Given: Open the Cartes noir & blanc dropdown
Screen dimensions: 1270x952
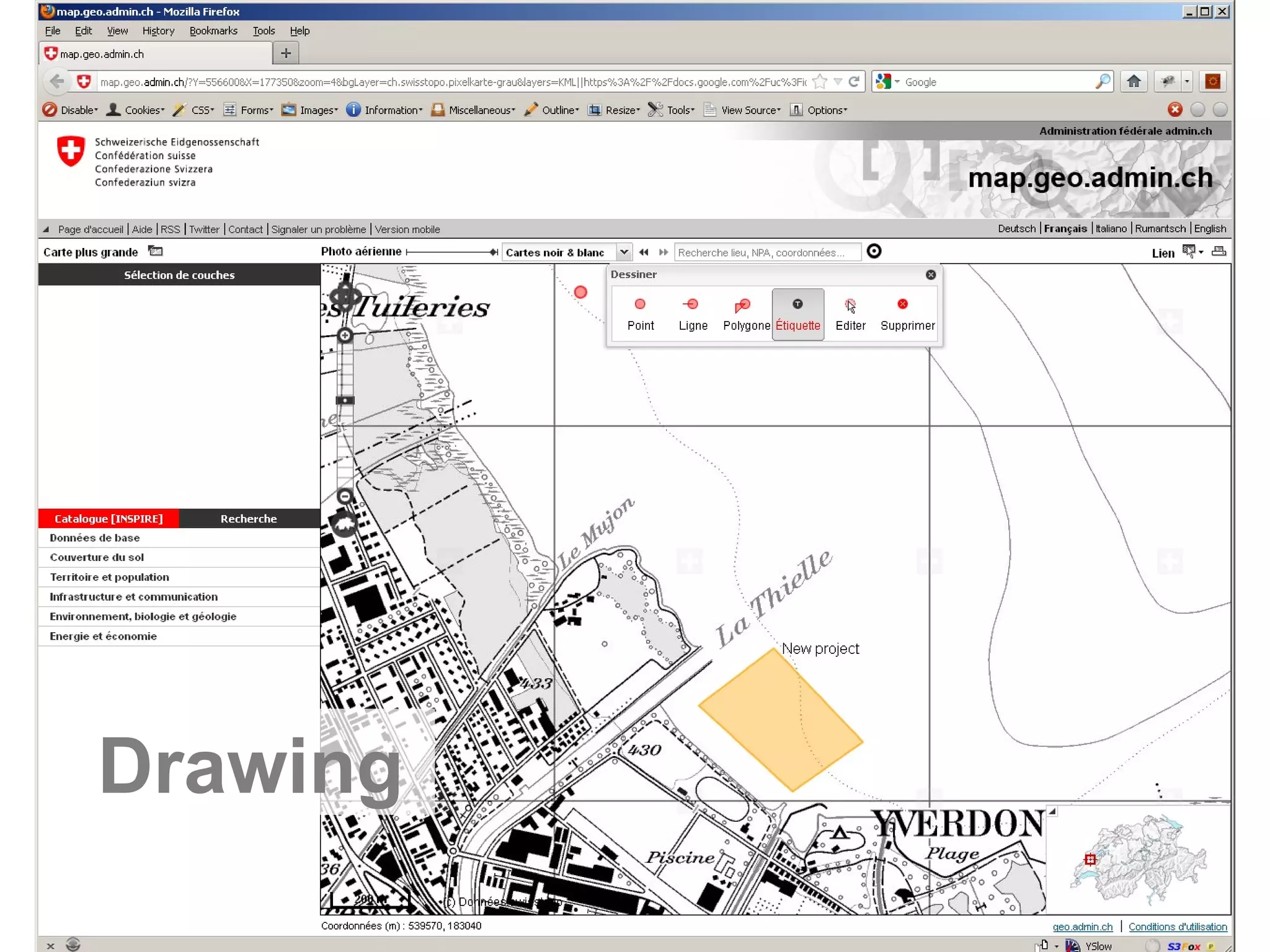Looking at the screenshot, I should (624, 252).
